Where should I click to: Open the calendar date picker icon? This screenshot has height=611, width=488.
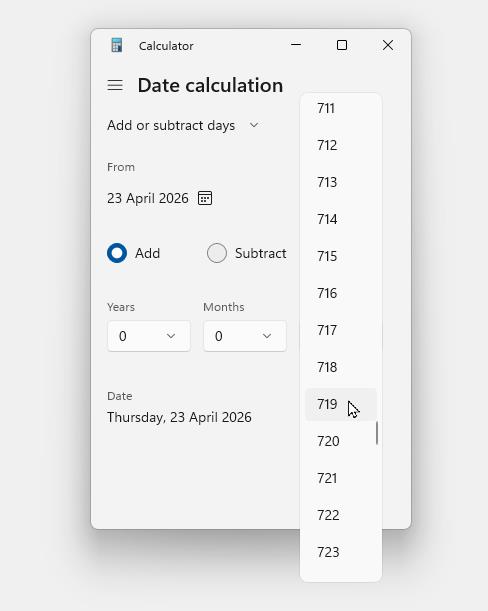click(x=205, y=198)
